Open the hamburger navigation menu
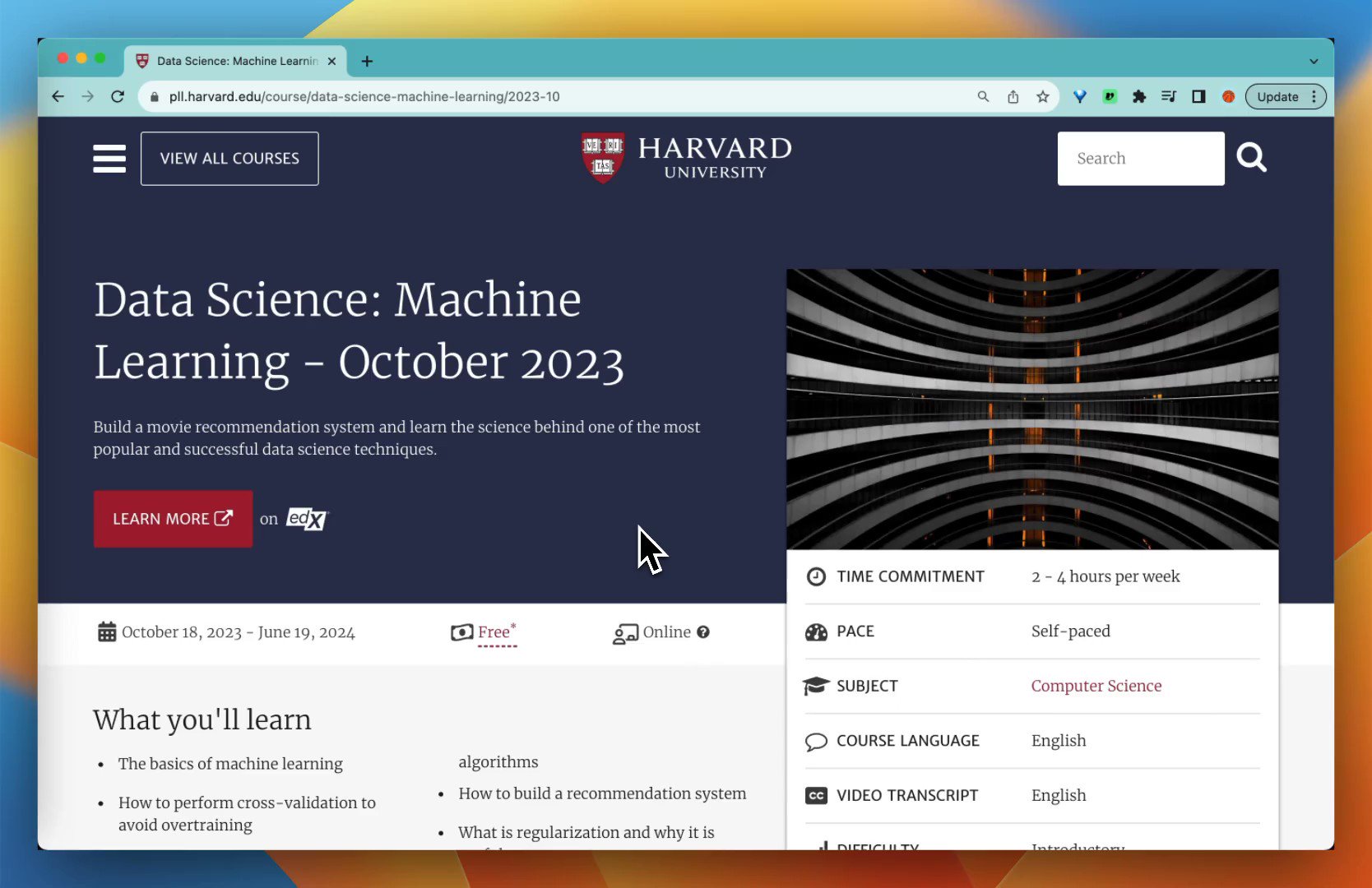 coord(109,159)
